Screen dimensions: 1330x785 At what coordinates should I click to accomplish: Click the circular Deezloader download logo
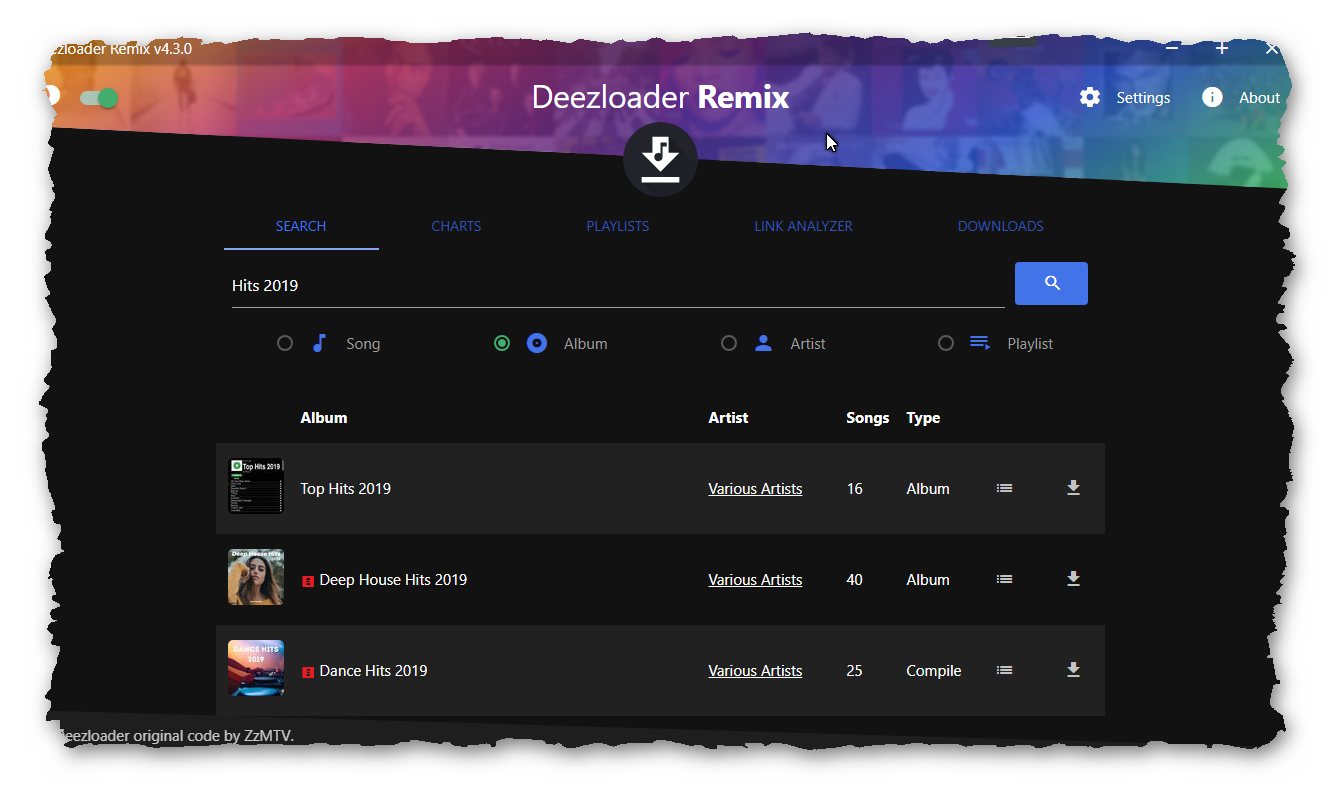[x=660, y=159]
